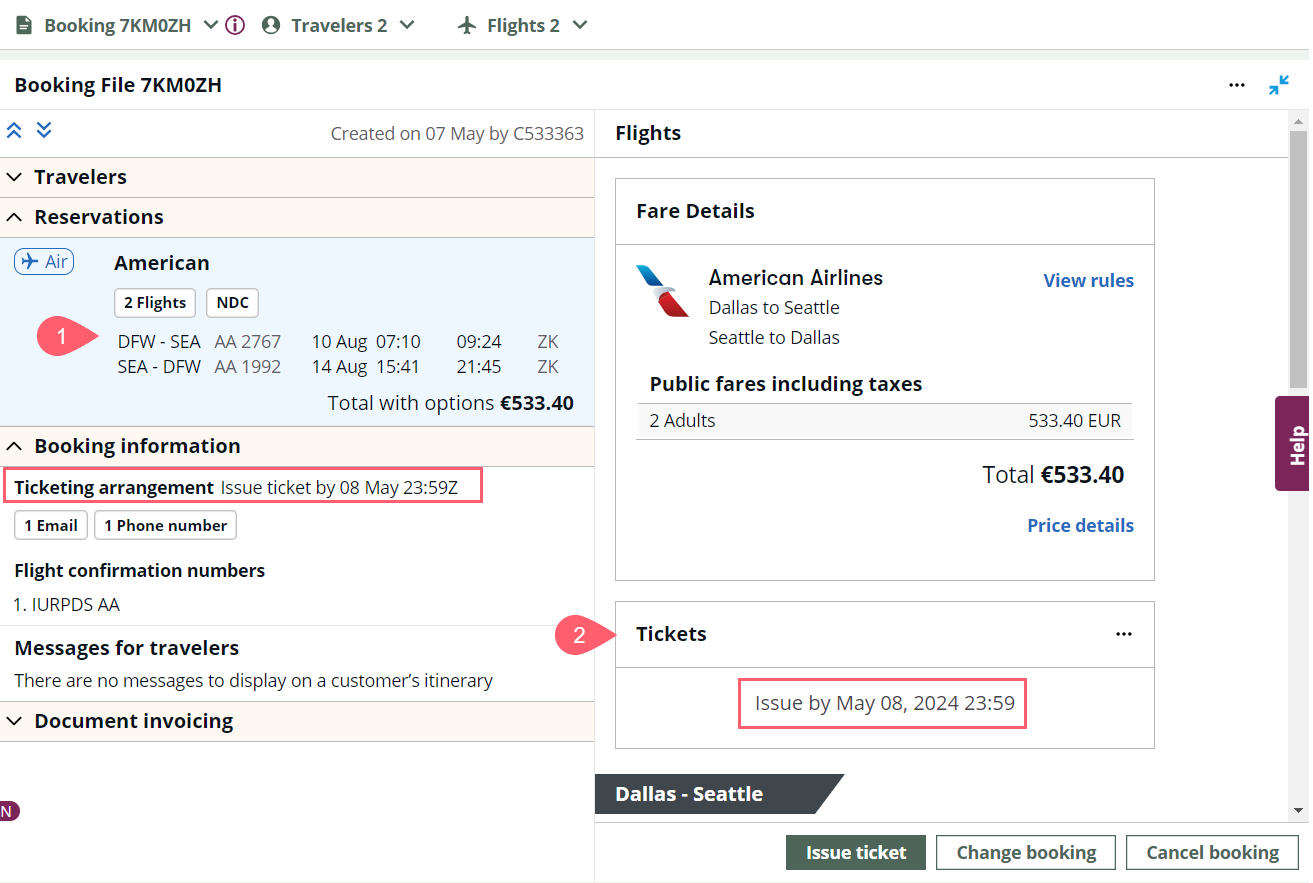
Task: Click flight number AA 1992
Action: click(248, 367)
